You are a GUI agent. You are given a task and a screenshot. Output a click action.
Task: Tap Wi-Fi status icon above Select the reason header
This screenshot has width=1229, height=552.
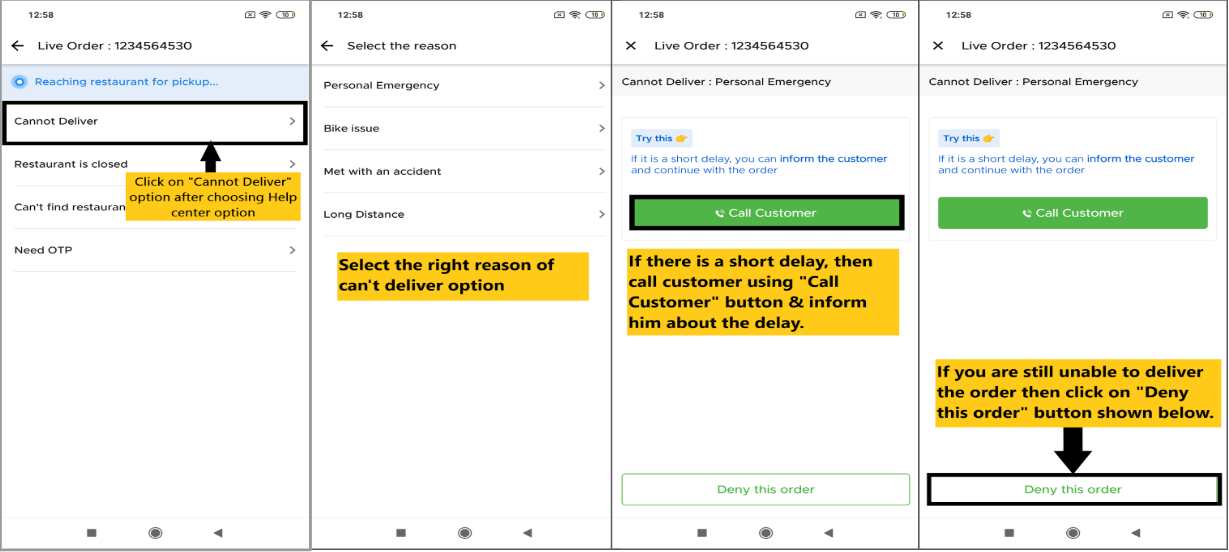[x=574, y=15]
